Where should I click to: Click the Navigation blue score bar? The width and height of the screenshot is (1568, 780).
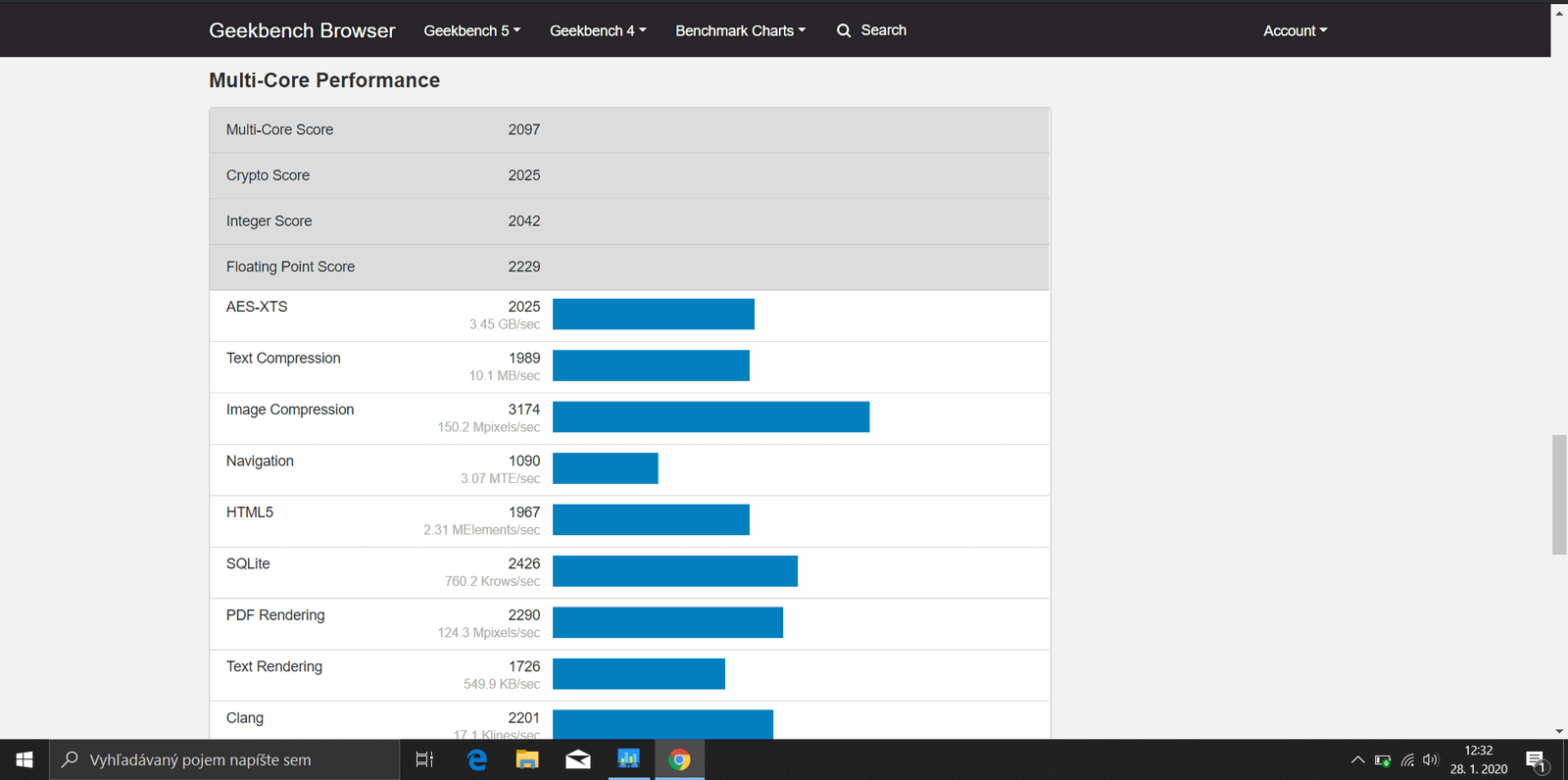pyautogui.click(x=606, y=468)
